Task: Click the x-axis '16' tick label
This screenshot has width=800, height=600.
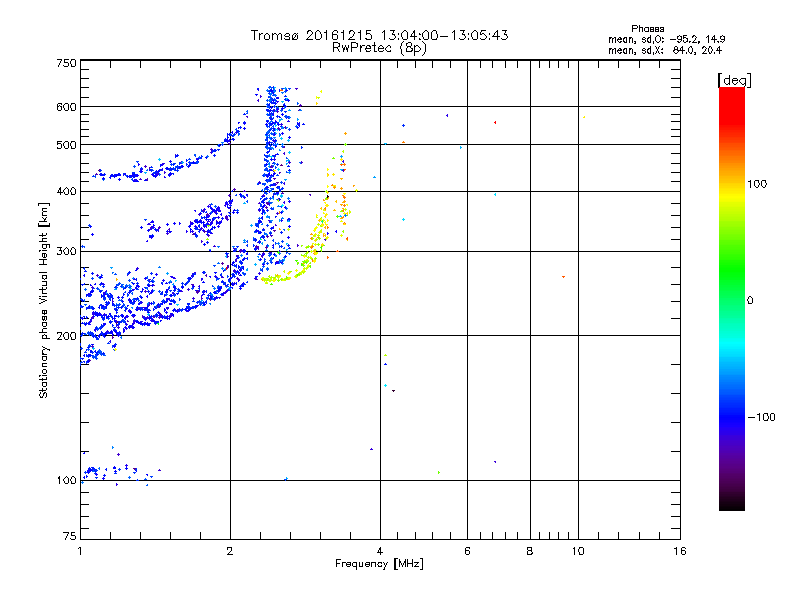Action: [680, 551]
